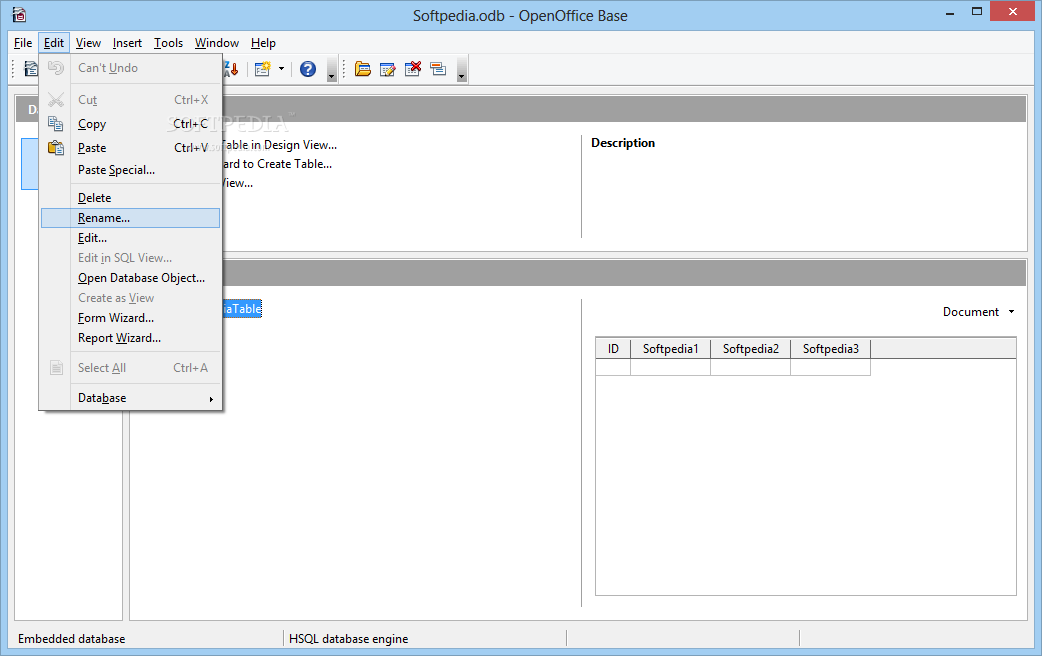This screenshot has width=1042, height=656.
Task: Open the Help menu
Action: [x=263, y=43]
